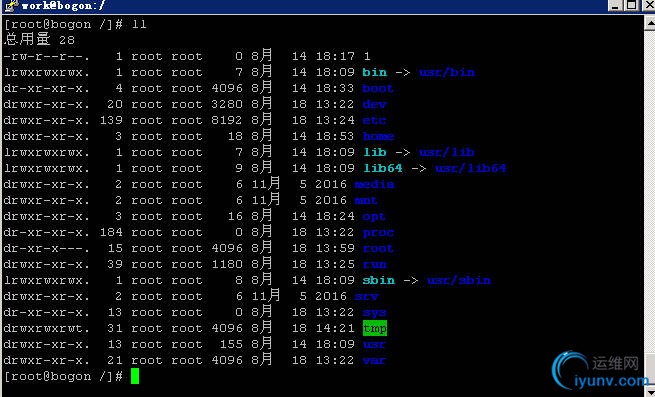The height and width of the screenshot is (397, 655).
Task: Maximize the terminal window
Action: 632,5
